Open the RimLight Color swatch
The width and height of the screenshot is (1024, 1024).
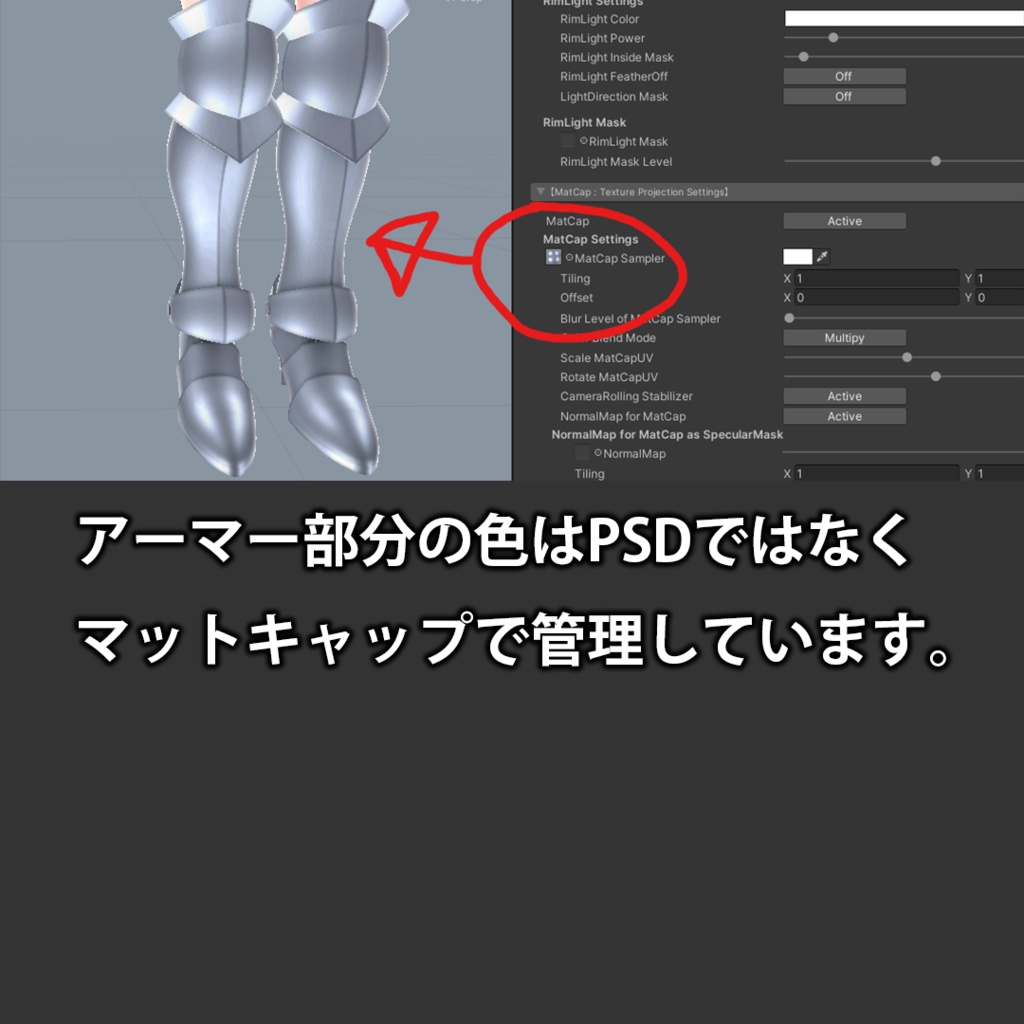[900, 18]
